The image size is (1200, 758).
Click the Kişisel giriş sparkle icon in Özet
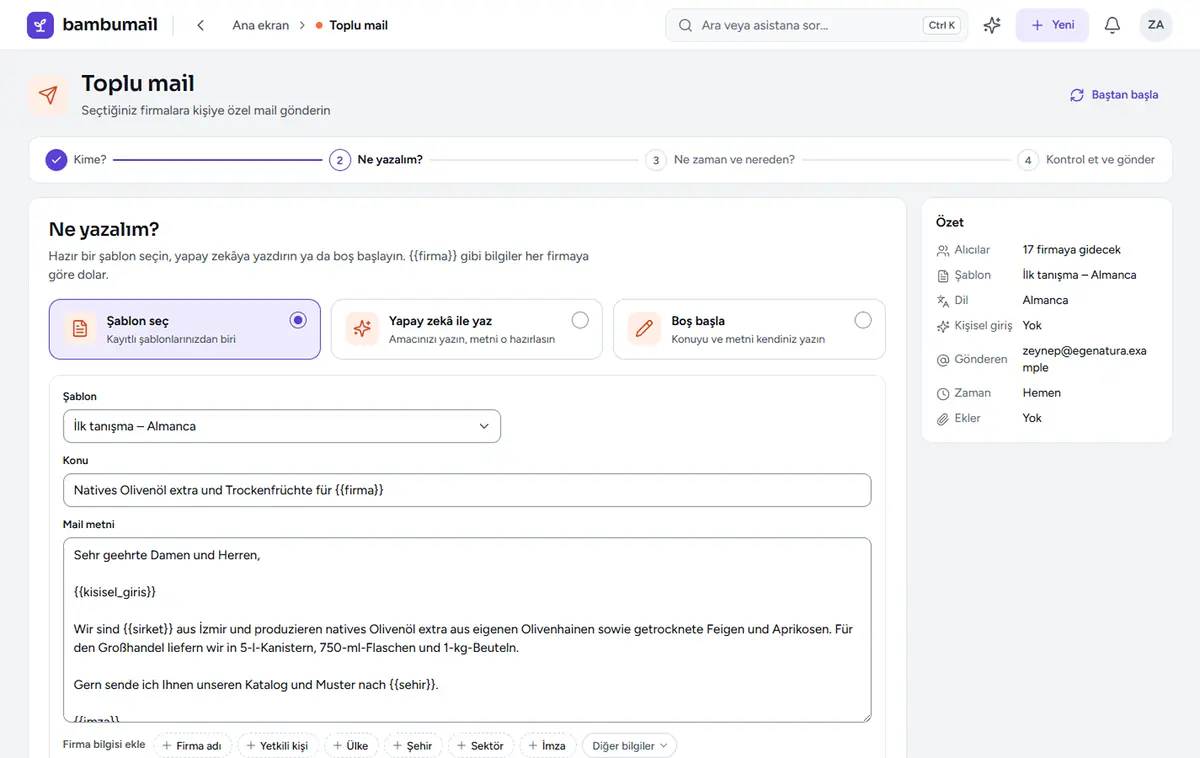click(x=942, y=326)
